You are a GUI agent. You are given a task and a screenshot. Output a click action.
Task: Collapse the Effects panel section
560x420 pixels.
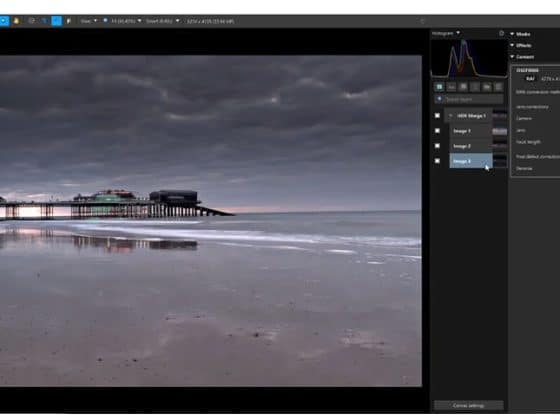(x=512, y=45)
